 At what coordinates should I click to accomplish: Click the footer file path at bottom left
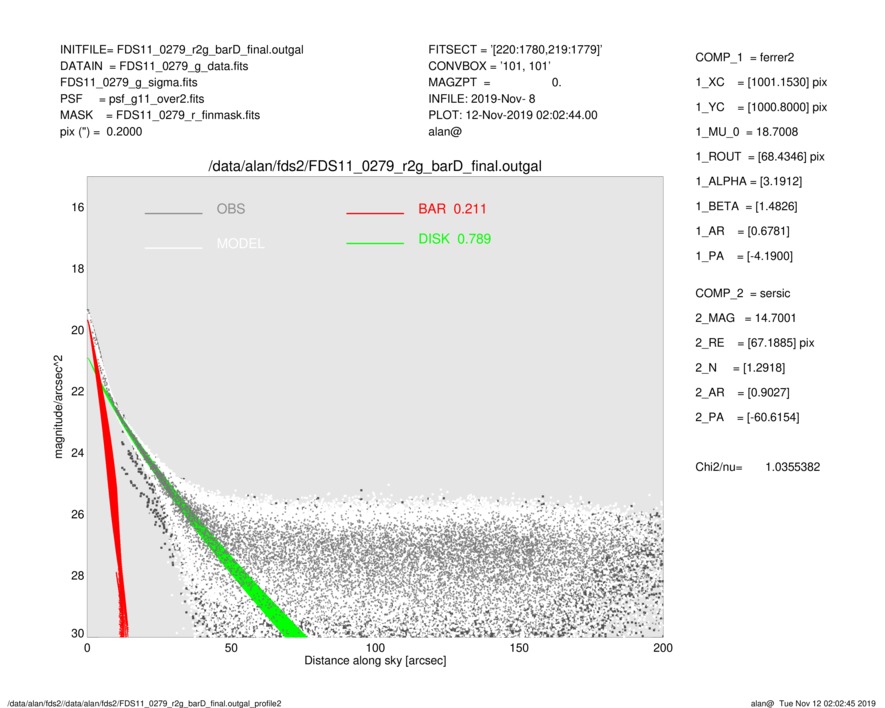click(144, 703)
